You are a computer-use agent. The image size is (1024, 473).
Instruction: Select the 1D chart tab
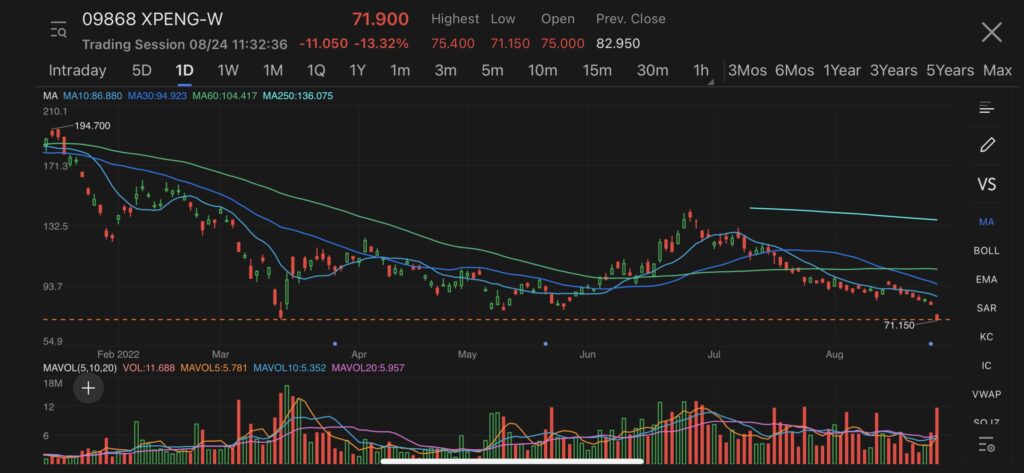coord(184,71)
